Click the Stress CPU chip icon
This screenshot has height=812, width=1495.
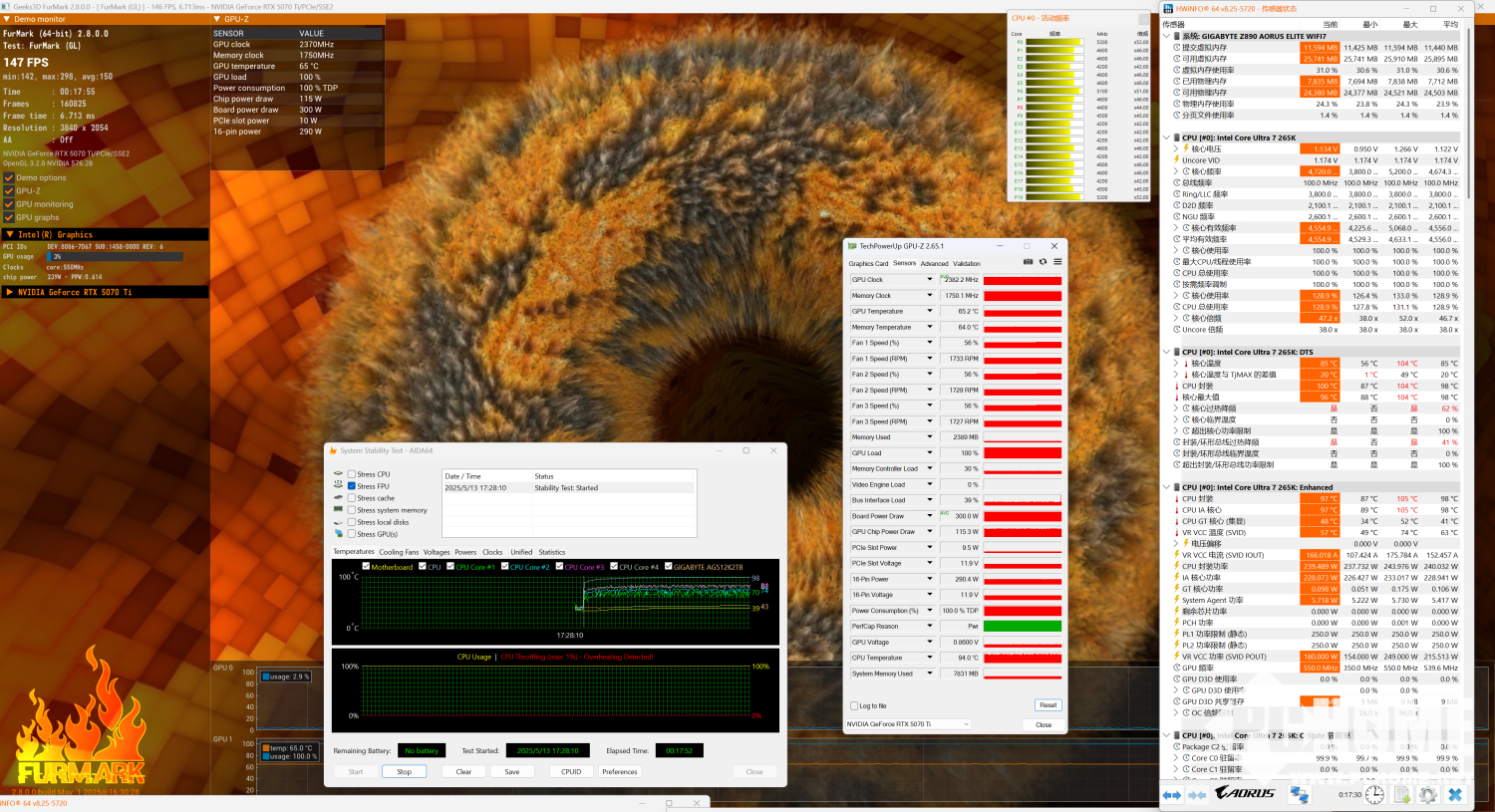point(338,474)
